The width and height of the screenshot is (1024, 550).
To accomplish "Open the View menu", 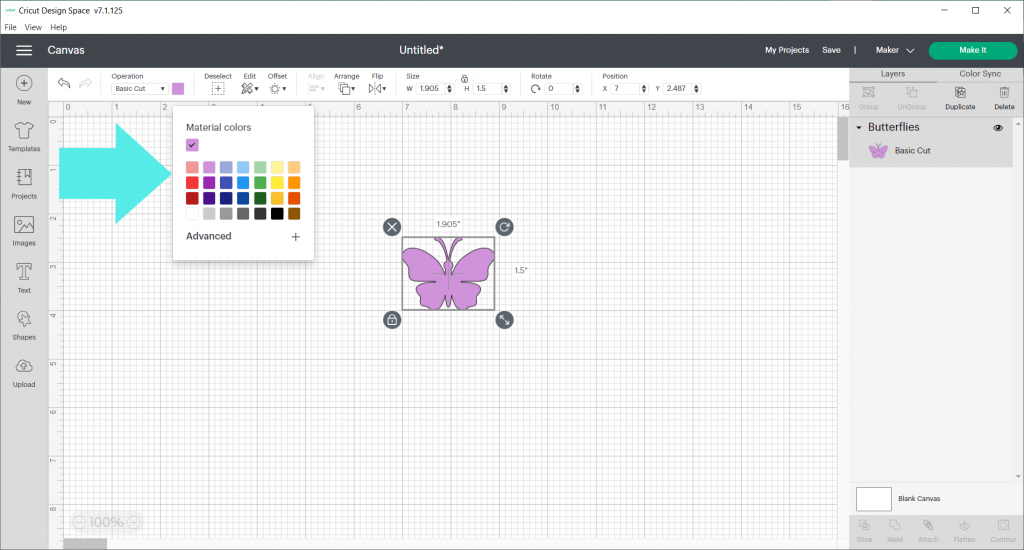I will click(33, 27).
